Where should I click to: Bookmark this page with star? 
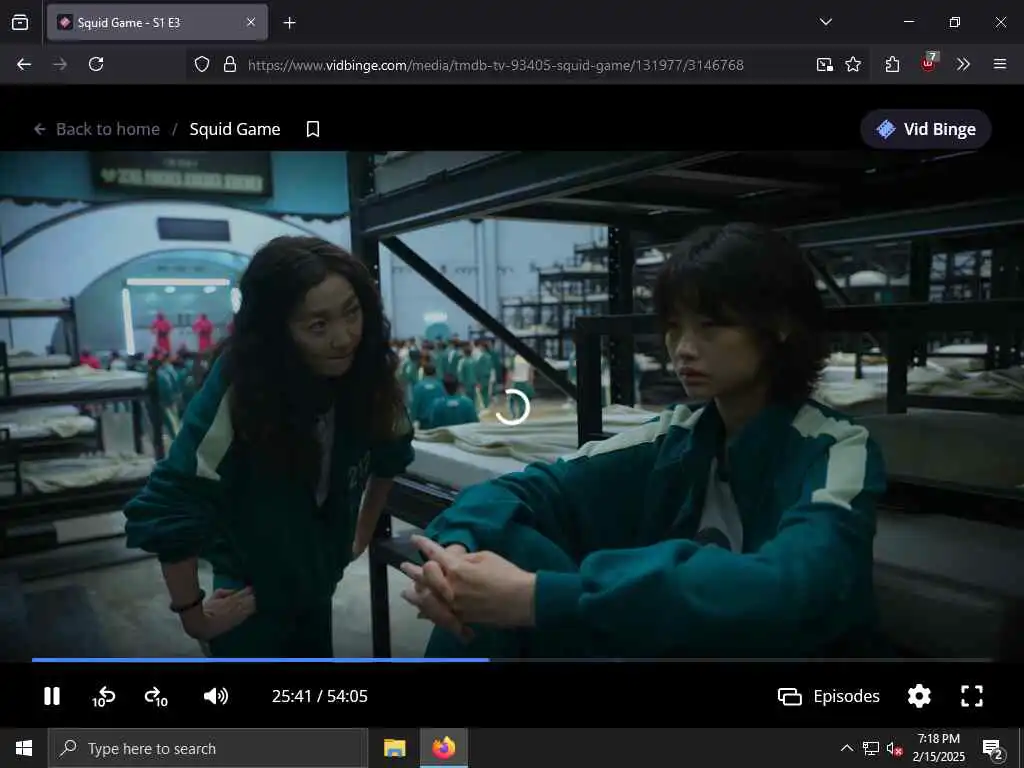pyautogui.click(x=853, y=64)
